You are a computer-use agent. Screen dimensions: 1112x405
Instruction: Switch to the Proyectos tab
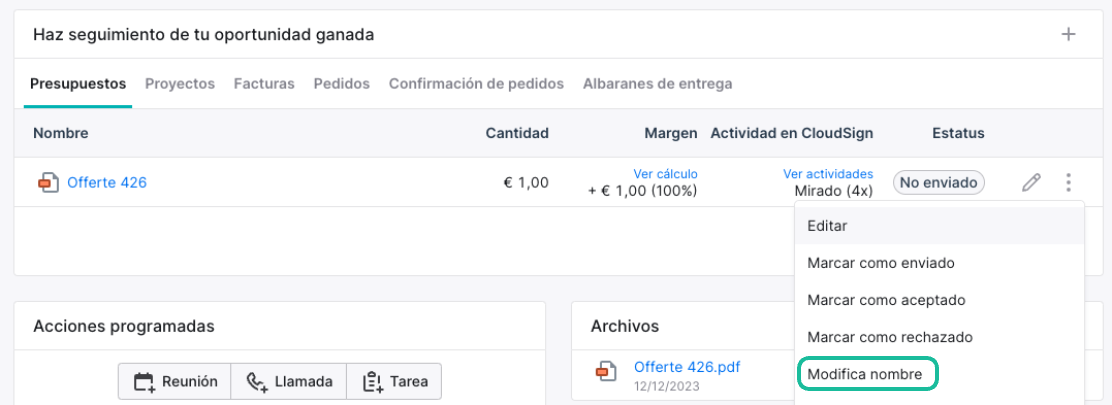coord(180,84)
